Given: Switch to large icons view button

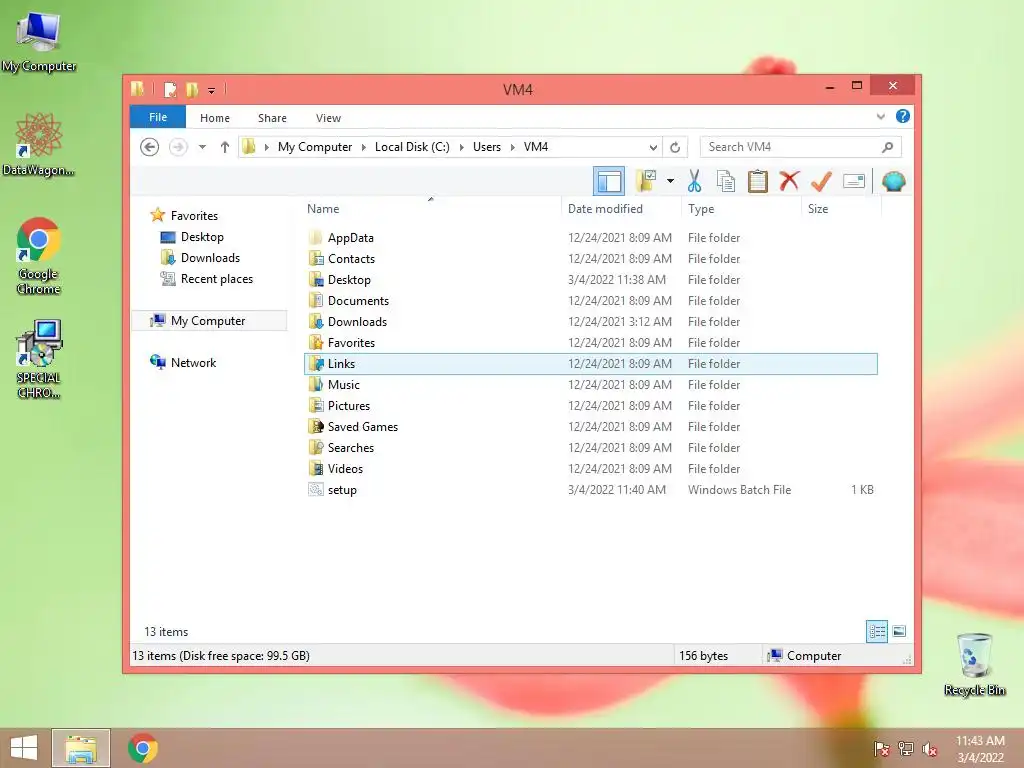Looking at the screenshot, I should pos(899,632).
